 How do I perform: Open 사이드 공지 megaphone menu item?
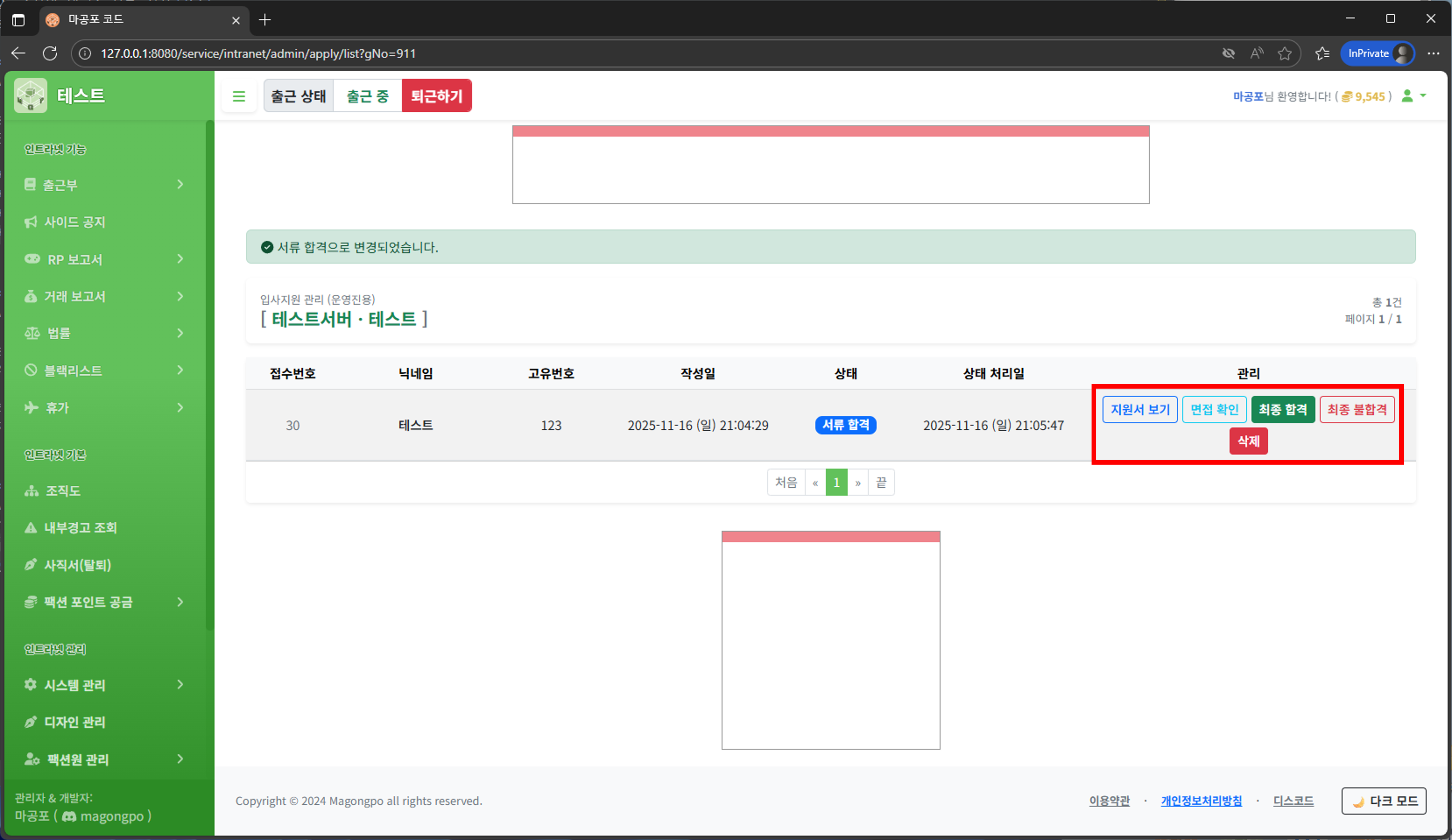coord(75,222)
